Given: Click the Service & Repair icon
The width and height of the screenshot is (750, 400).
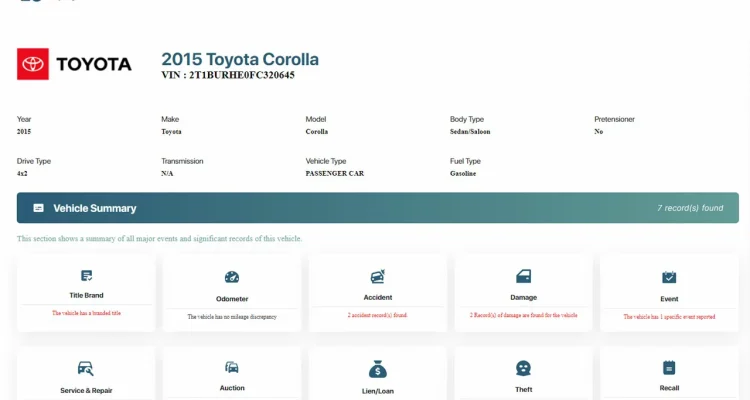Looking at the screenshot, I should (86, 368).
